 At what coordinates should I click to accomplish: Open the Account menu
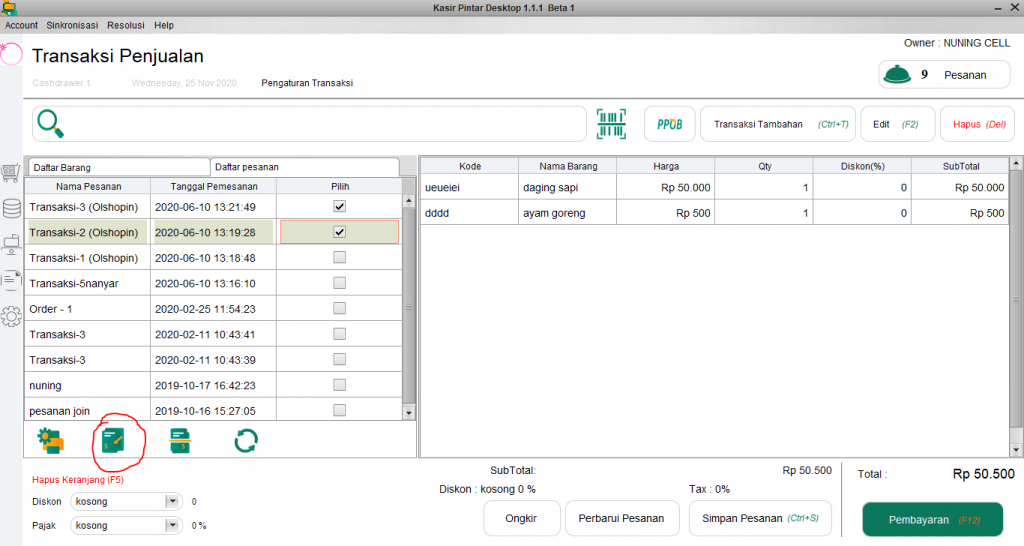[x=22, y=25]
